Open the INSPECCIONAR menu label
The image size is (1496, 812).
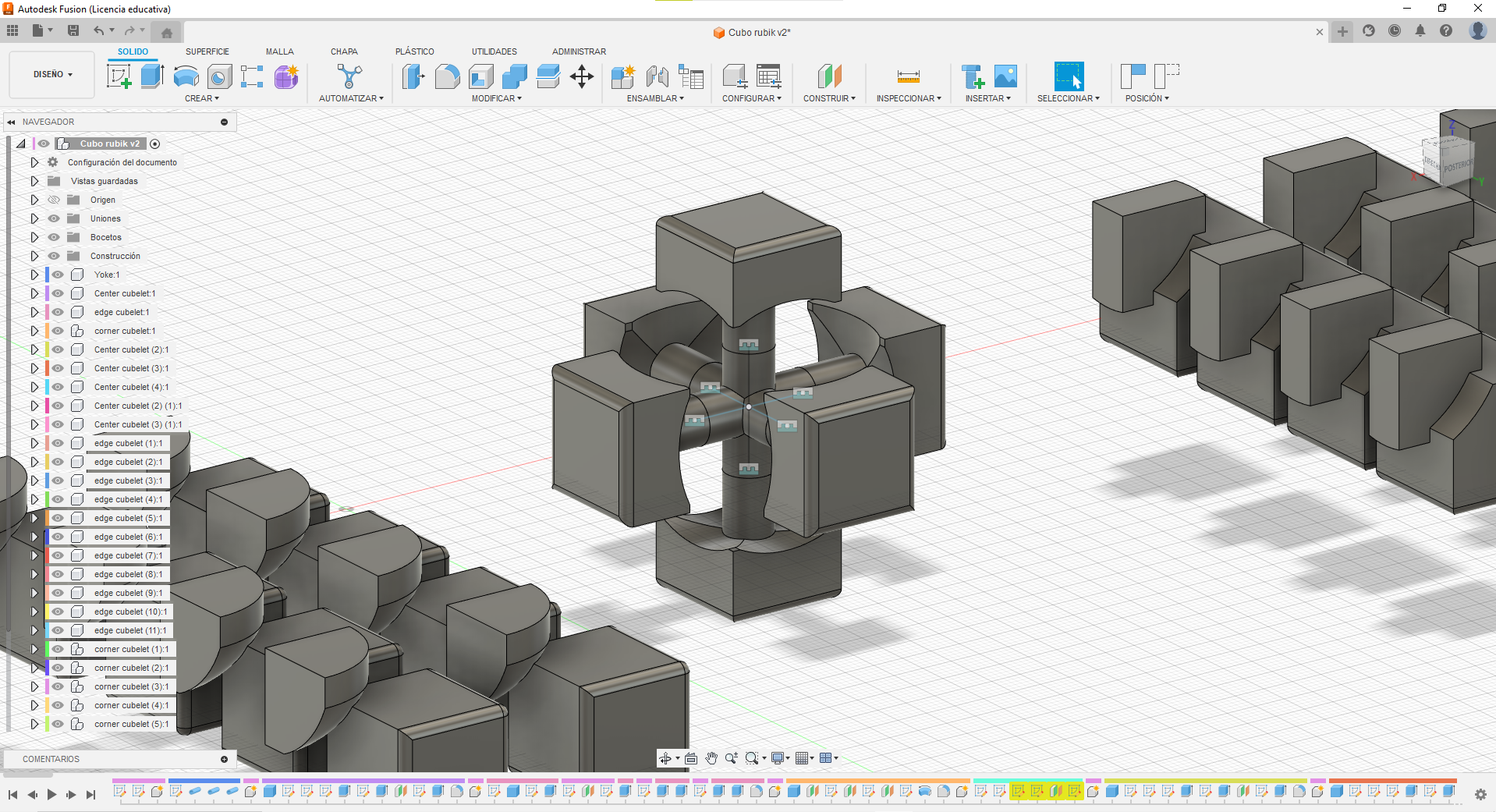tap(909, 98)
